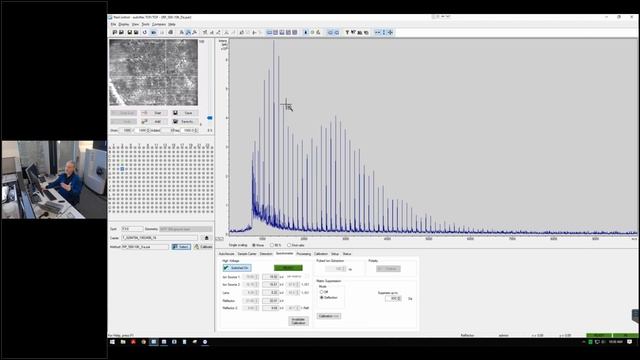Click the Start acquisition button
The height and width of the screenshot is (360, 640).
coord(153,113)
